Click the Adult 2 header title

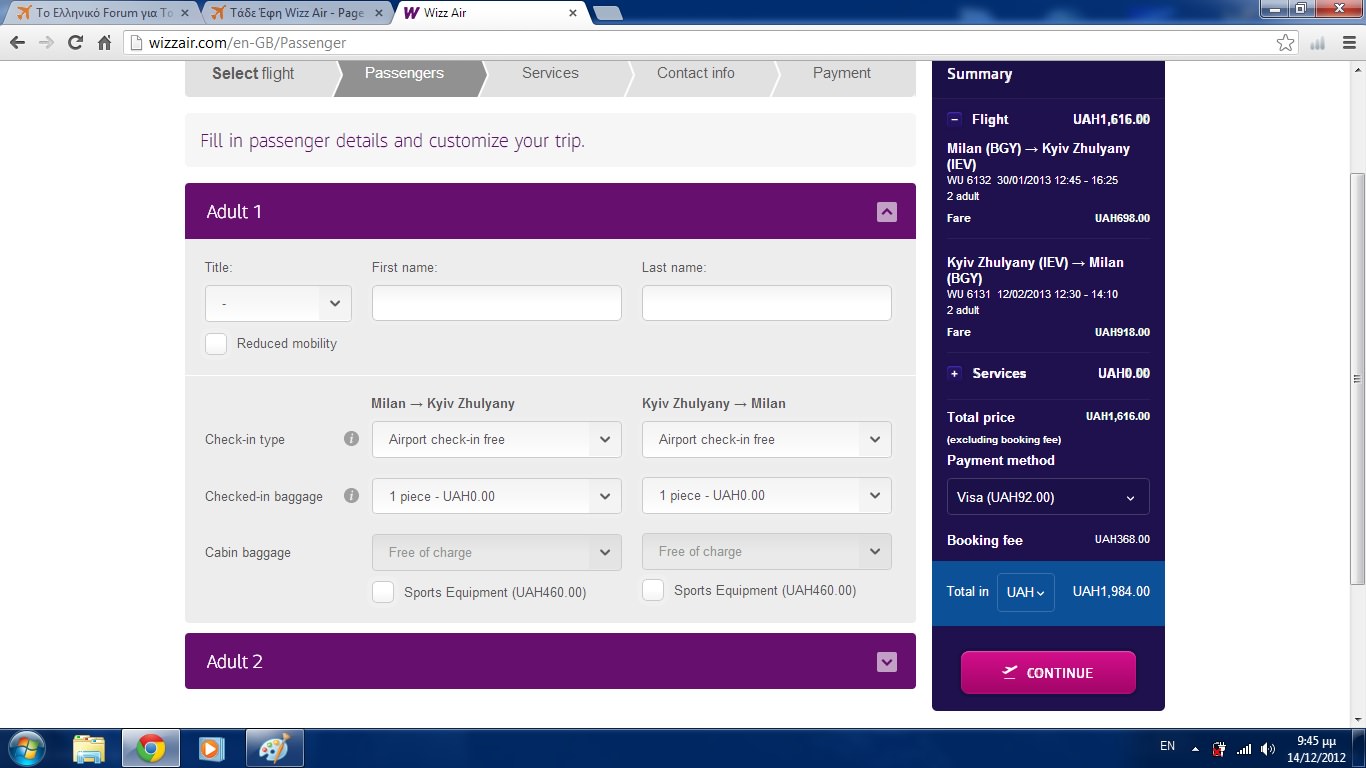(x=234, y=662)
